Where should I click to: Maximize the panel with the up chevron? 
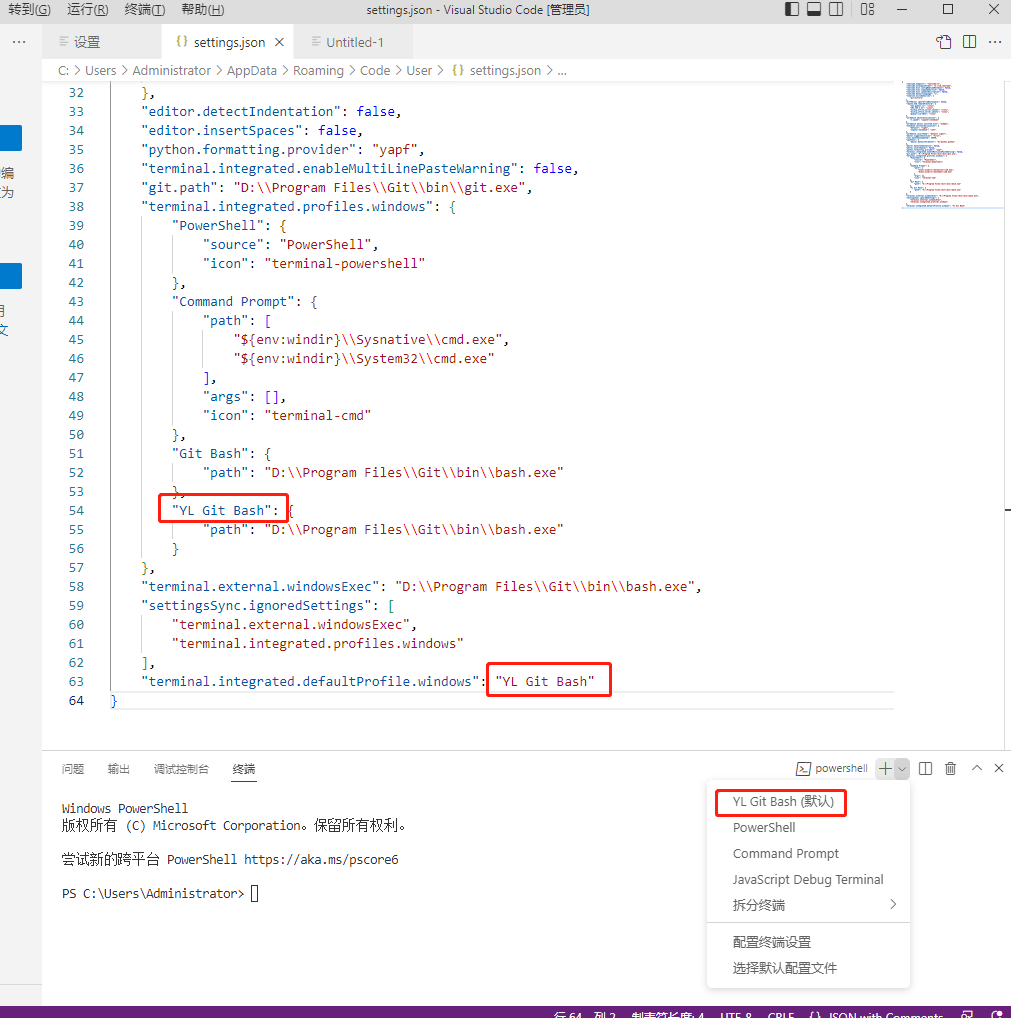[977, 768]
